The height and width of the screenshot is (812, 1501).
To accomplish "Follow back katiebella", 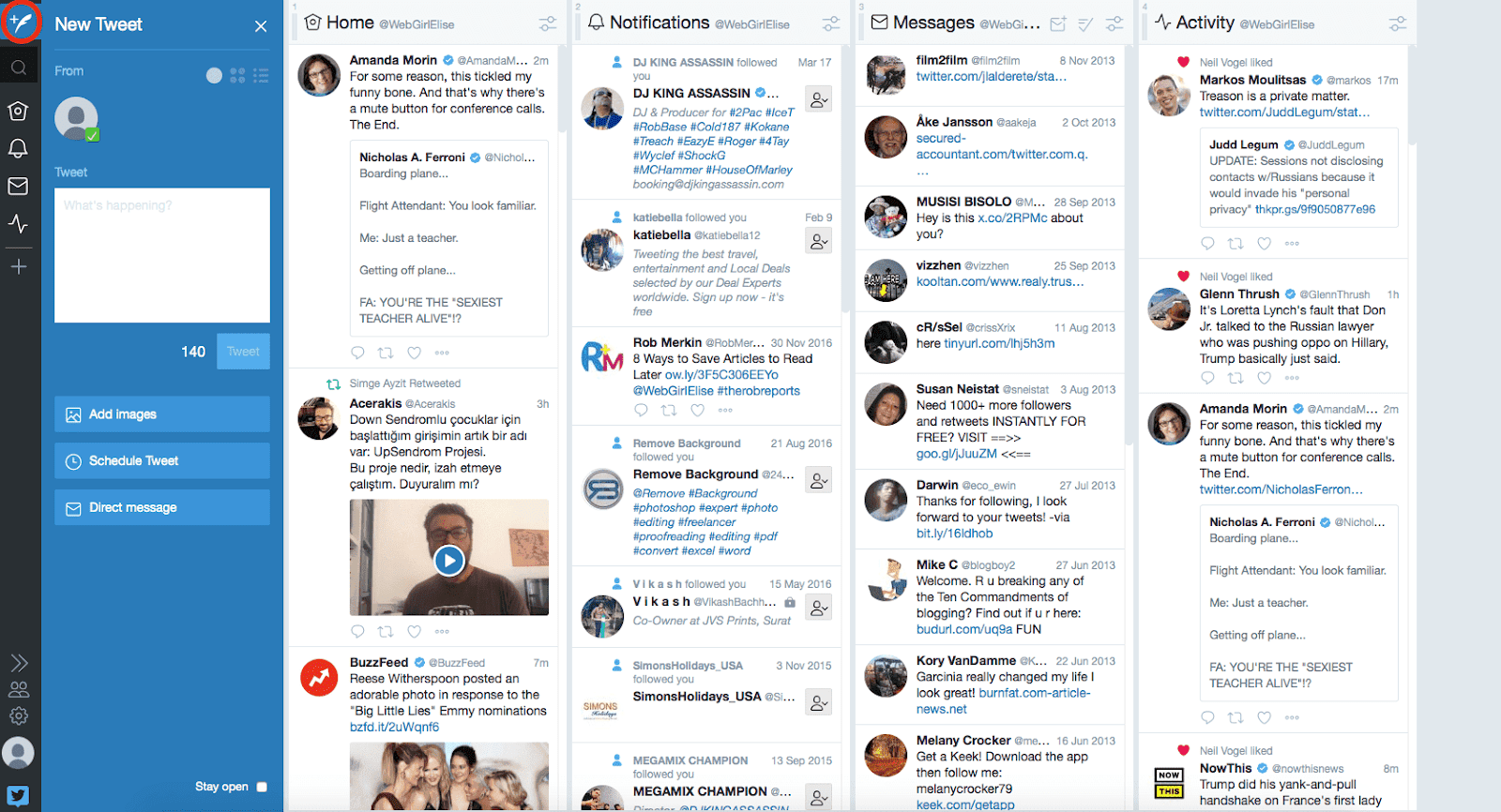I will pyautogui.click(x=819, y=241).
